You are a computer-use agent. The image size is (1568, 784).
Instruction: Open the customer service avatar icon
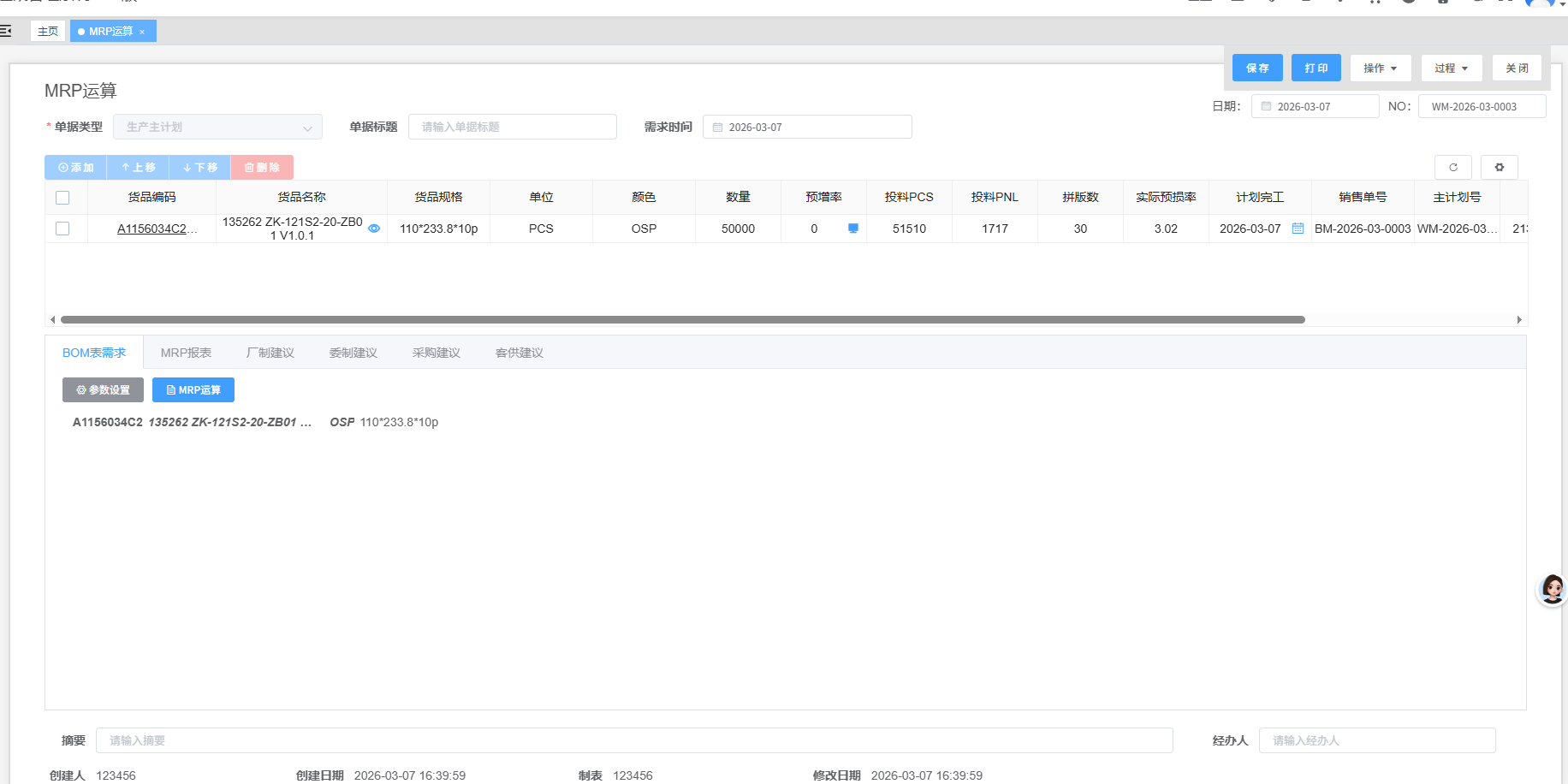(x=1552, y=590)
